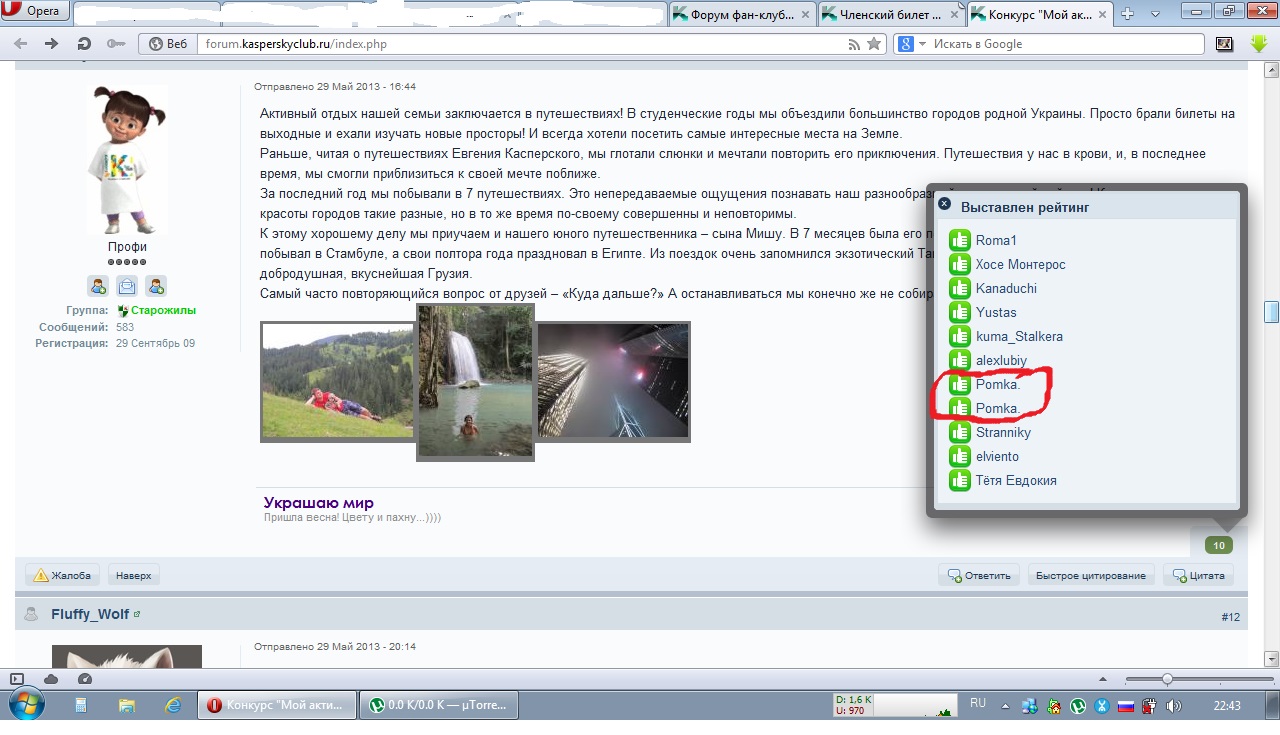Click the thumbs-up icon next to Roma1

point(960,240)
